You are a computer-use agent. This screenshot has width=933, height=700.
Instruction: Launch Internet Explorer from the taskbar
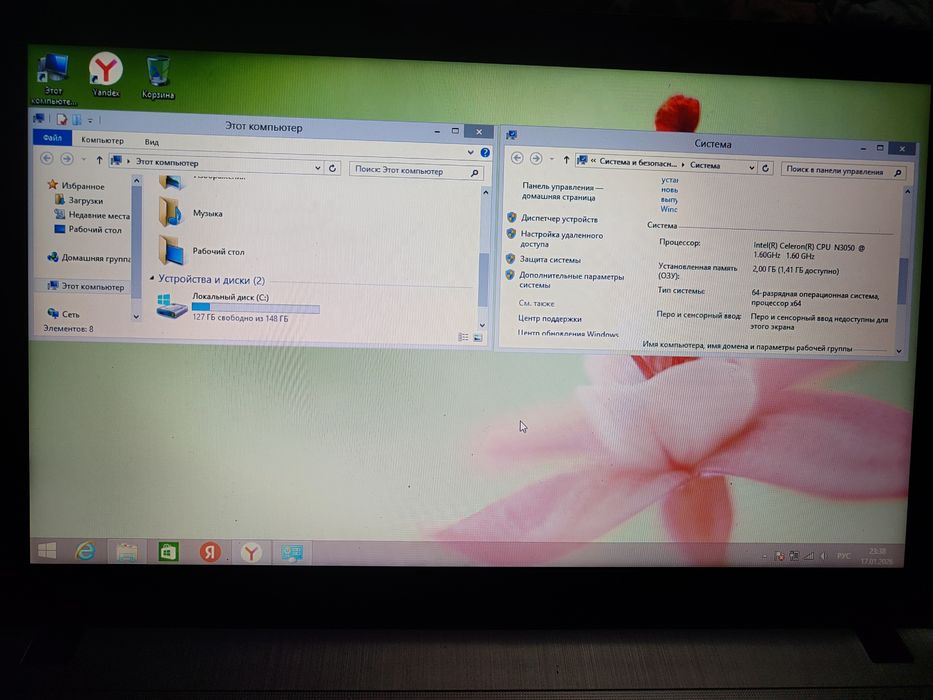click(x=85, y=552)
